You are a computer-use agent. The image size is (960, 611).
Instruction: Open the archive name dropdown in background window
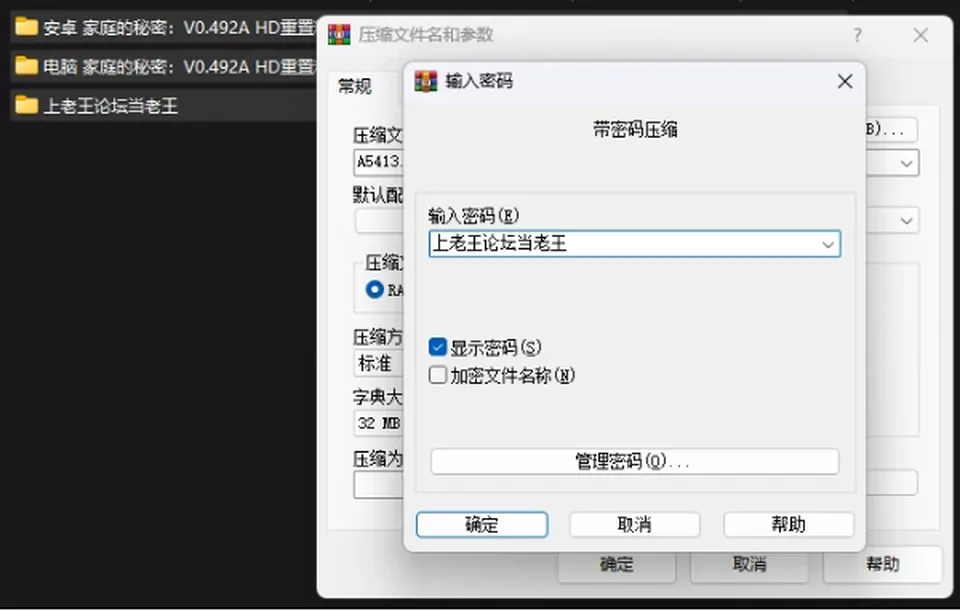[x=907, y=163]
